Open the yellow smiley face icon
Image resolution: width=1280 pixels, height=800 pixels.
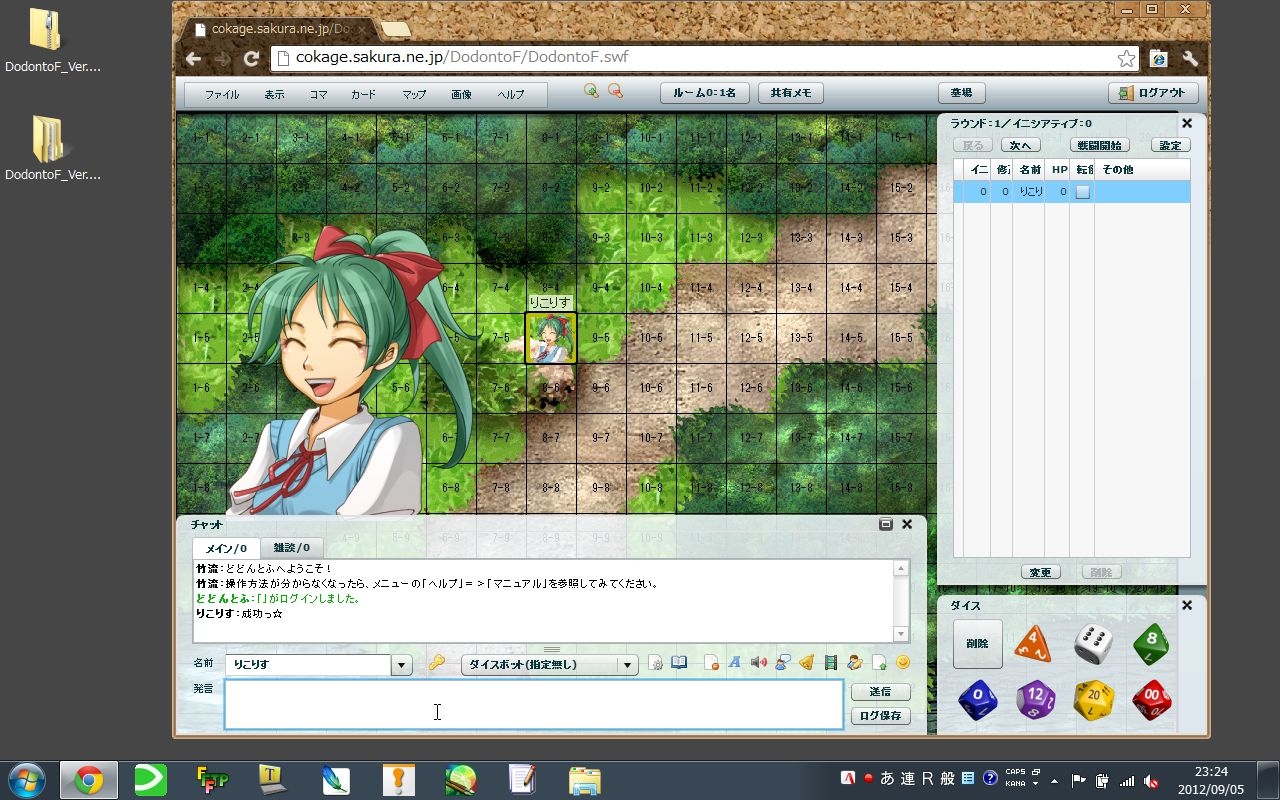[903, 662]
